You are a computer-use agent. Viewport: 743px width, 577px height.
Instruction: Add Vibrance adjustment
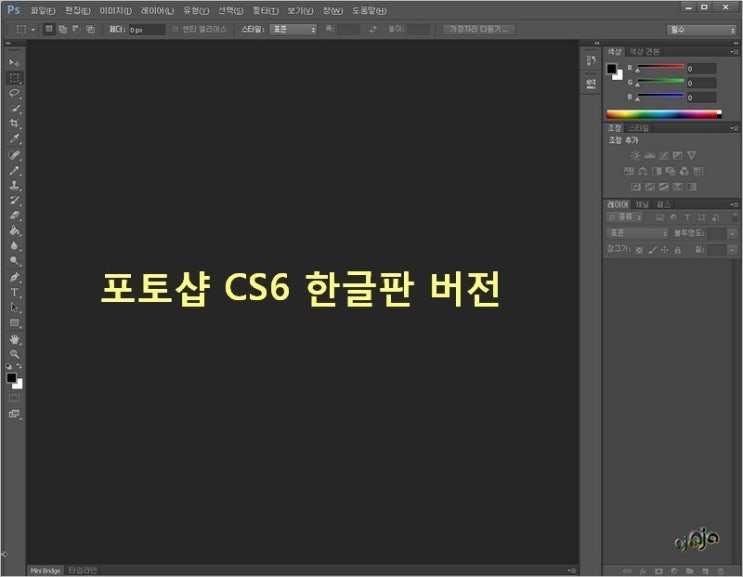point(692,155)
